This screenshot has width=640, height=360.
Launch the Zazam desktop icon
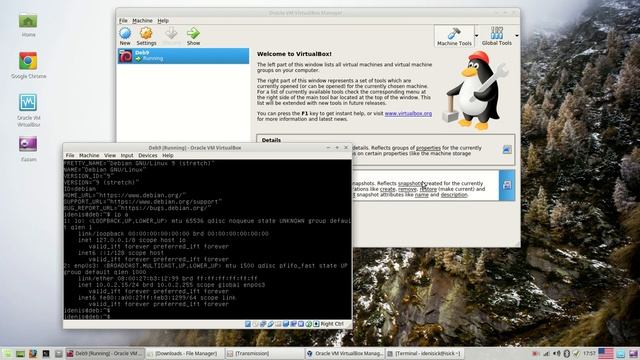(x=28, y=149)
